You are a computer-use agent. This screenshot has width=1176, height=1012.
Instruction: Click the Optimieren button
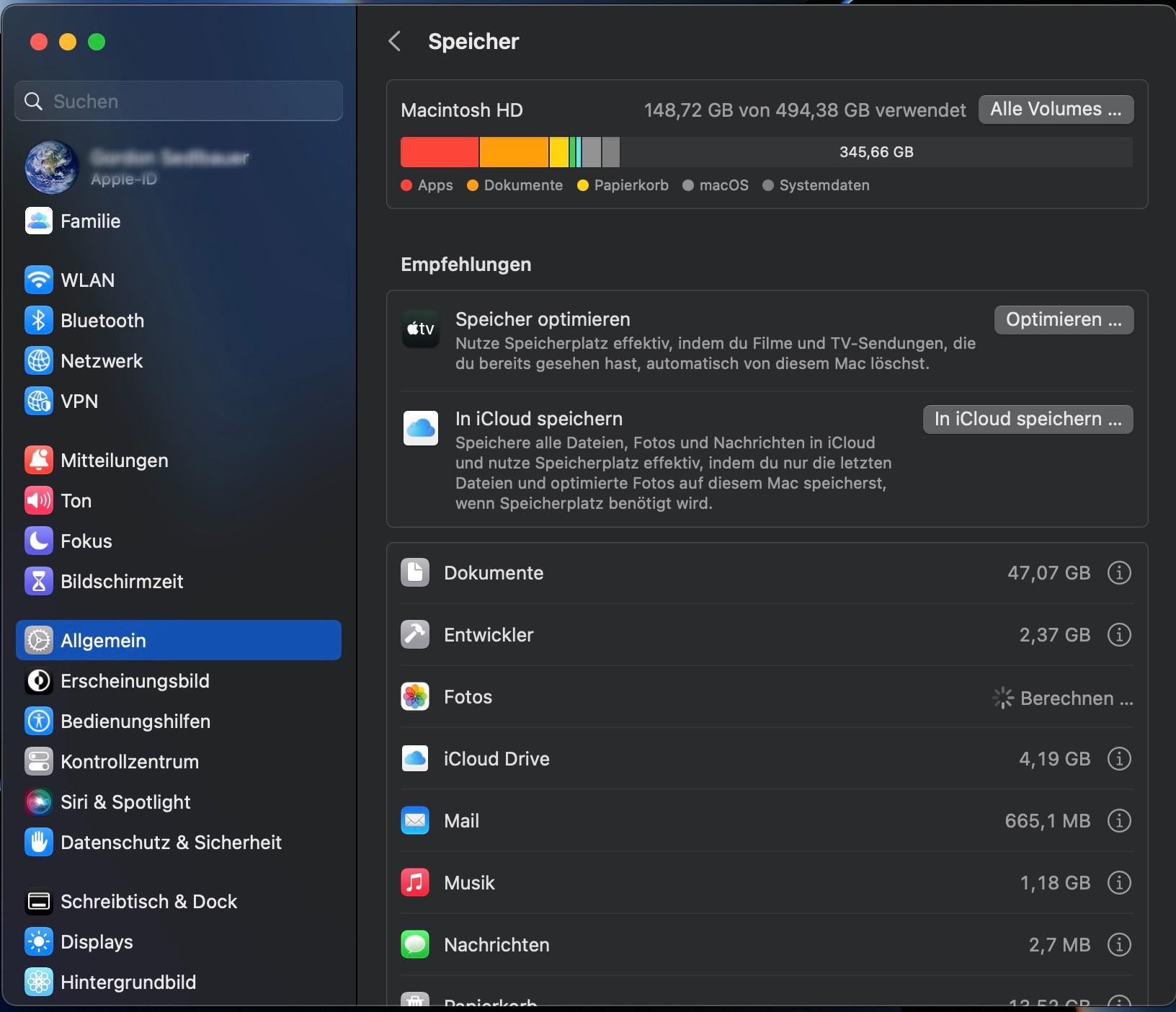click(x=1064, y=320)
